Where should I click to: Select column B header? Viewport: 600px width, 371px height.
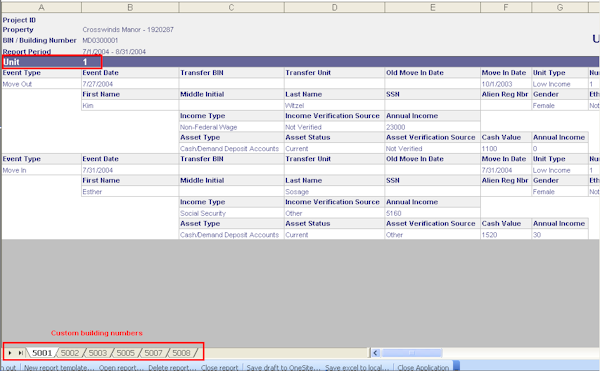pos(130,7)
